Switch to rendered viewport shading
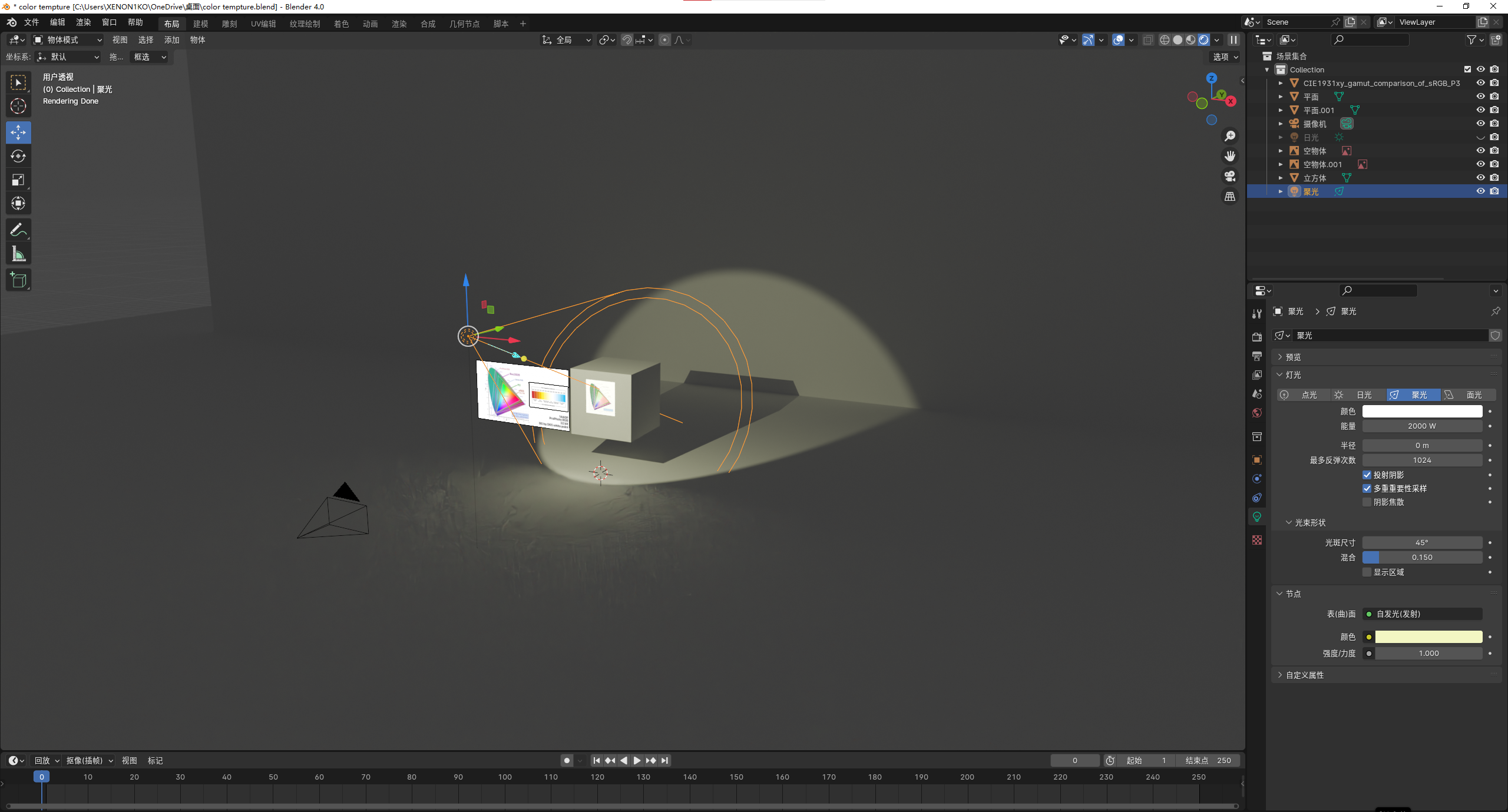 (1203, 40)
